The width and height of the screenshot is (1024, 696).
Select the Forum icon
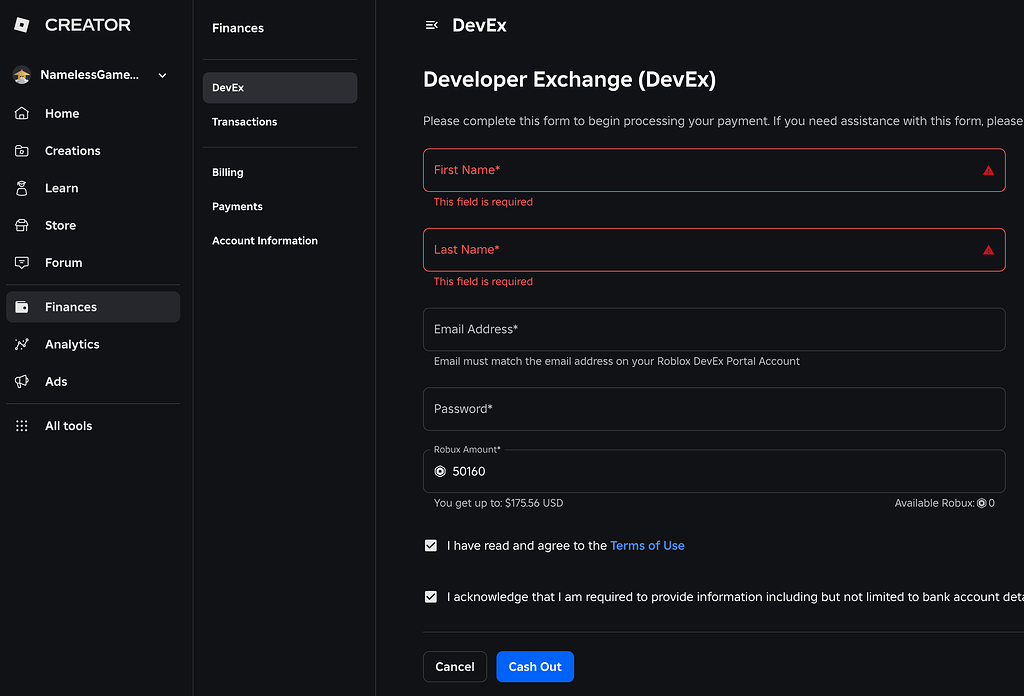21,262
